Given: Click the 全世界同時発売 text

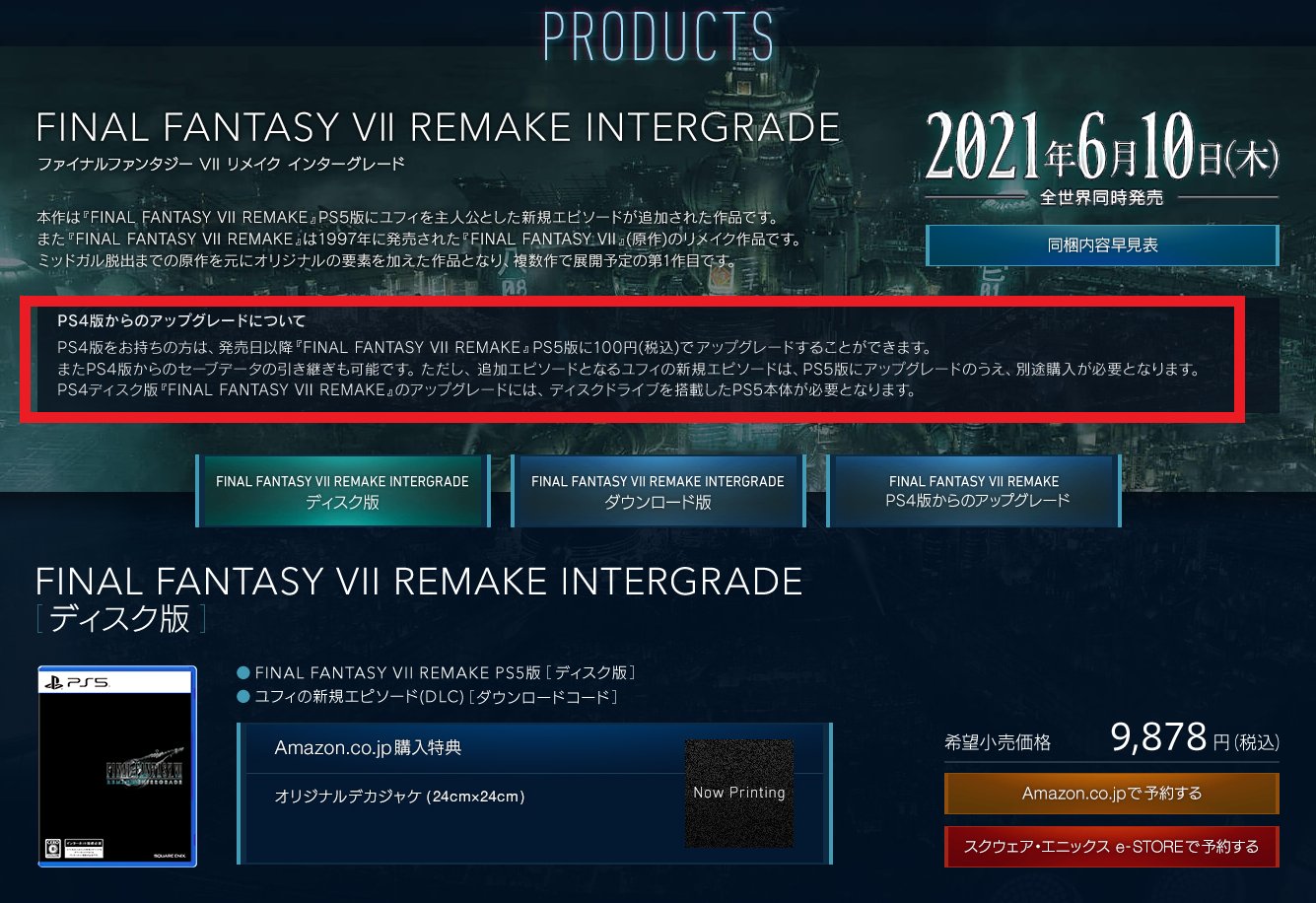Looking at the screenshot, I should coord(1101,197).
